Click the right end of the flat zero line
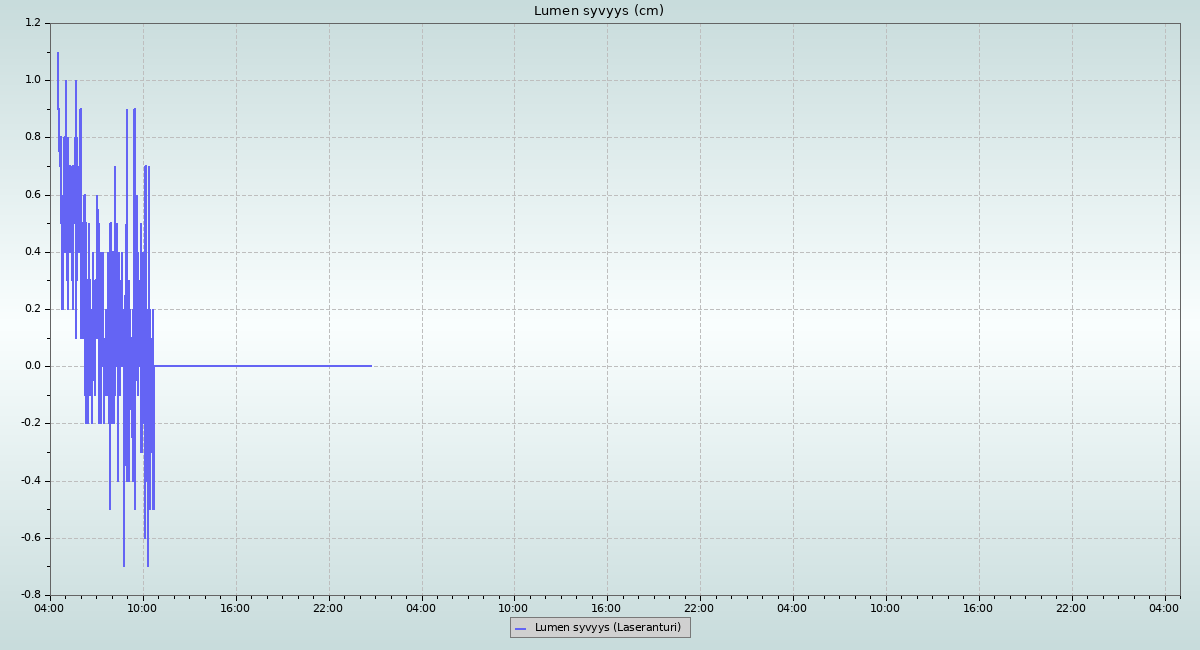 point(371,366)
